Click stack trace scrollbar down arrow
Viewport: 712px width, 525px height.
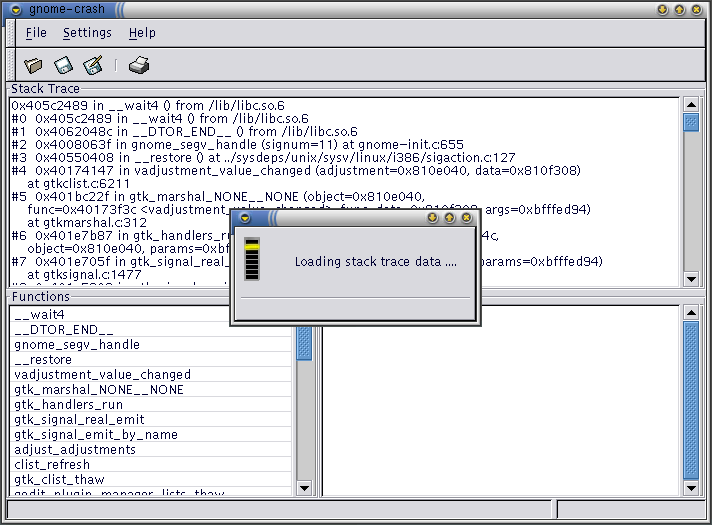pyautogui.click(x=691, y=279)
